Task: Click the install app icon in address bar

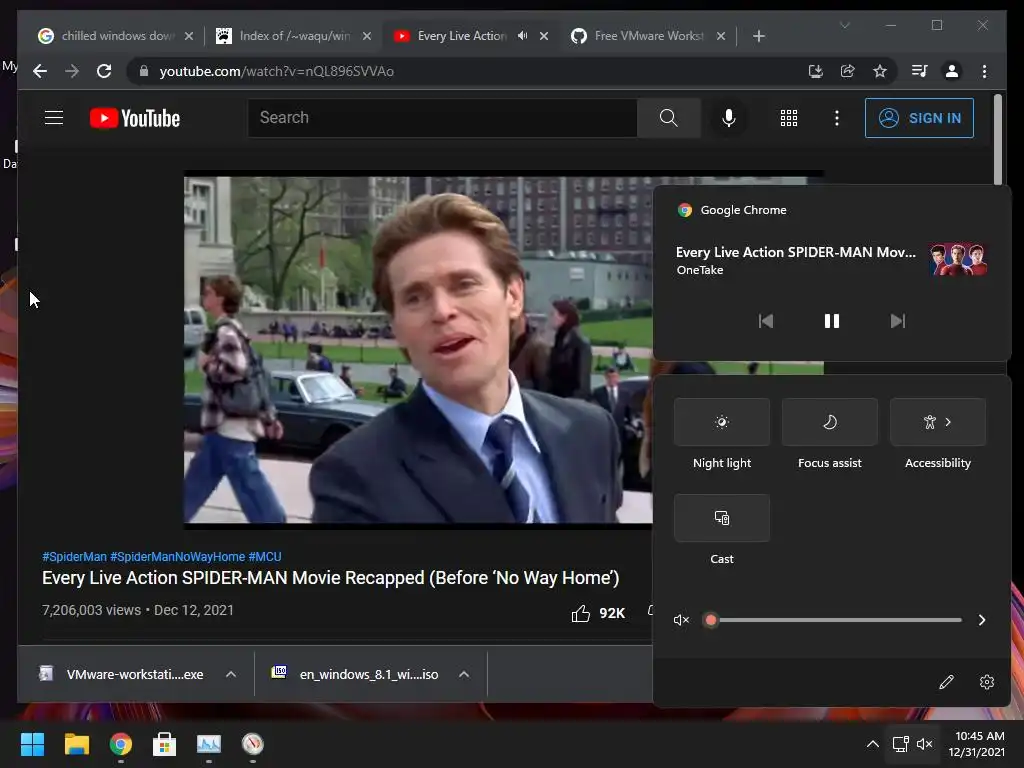Action: [x=815, y=71]
